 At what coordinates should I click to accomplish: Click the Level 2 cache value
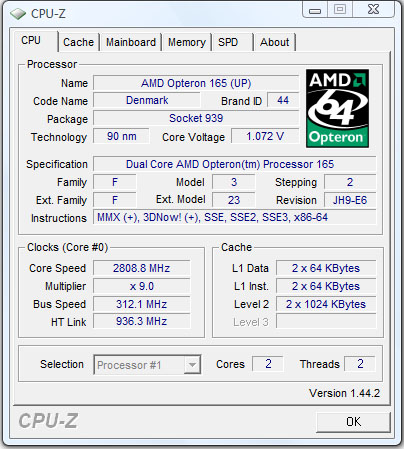(x=326, y=304)
